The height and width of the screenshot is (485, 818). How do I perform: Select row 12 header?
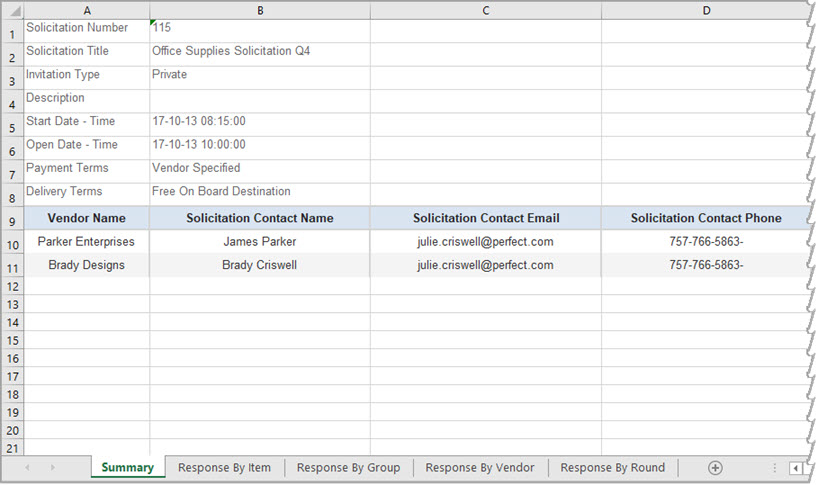pos(13,286)
